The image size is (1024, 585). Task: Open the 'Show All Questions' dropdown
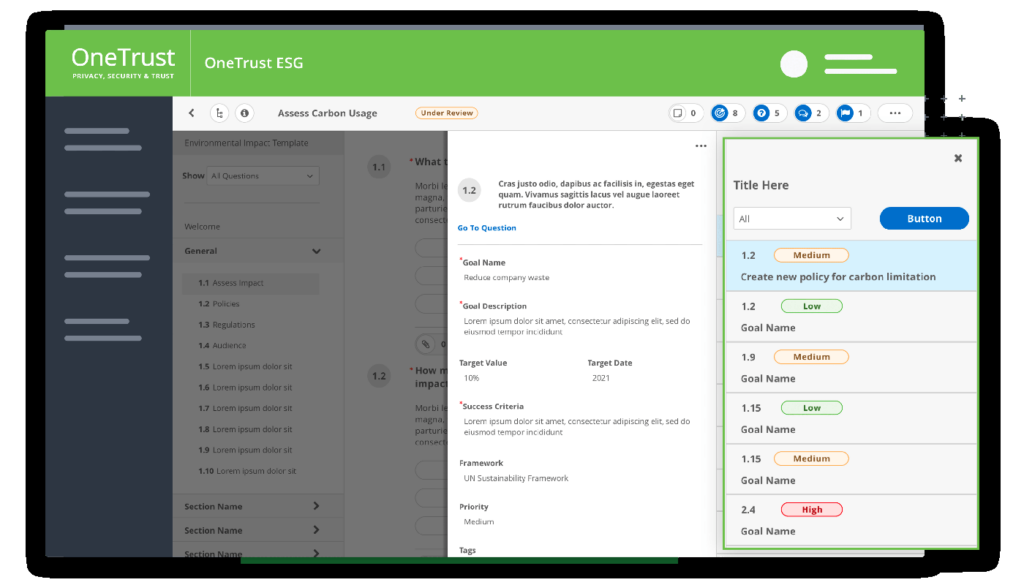point(262,175)
